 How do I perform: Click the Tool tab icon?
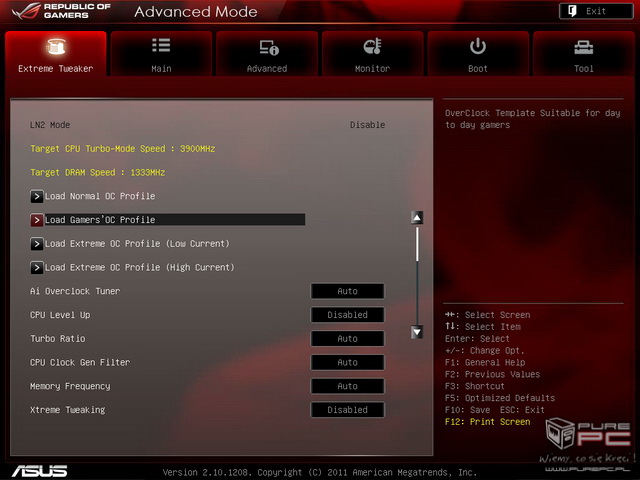(x=584, y=47)
